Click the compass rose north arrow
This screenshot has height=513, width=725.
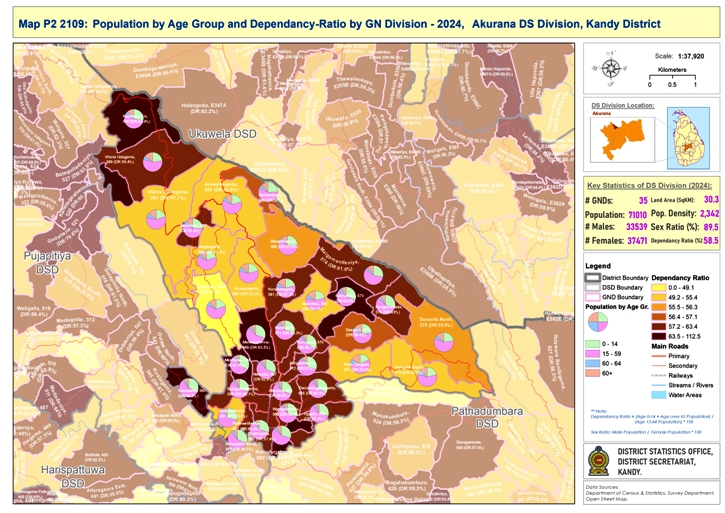611,69
